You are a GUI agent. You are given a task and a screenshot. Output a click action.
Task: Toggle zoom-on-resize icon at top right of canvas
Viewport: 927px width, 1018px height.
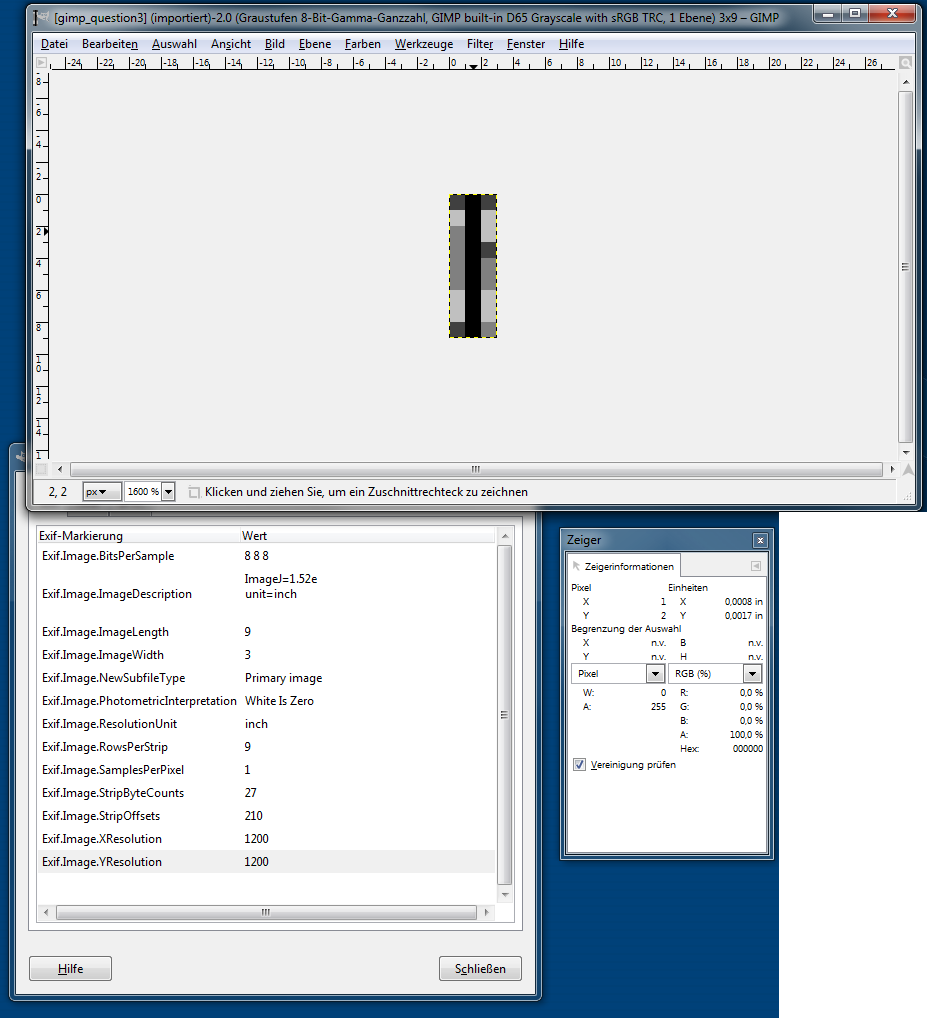(x=905, y=63)
